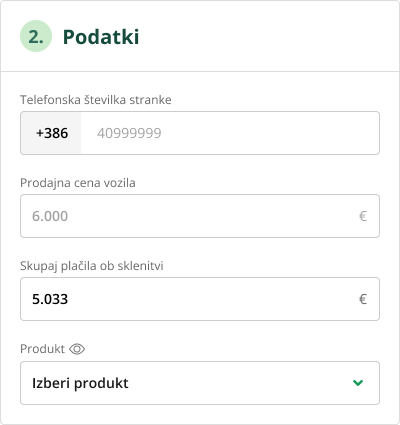Click the Podatki section heading
This screenshot has width=400, height=425.
(101, 36)
